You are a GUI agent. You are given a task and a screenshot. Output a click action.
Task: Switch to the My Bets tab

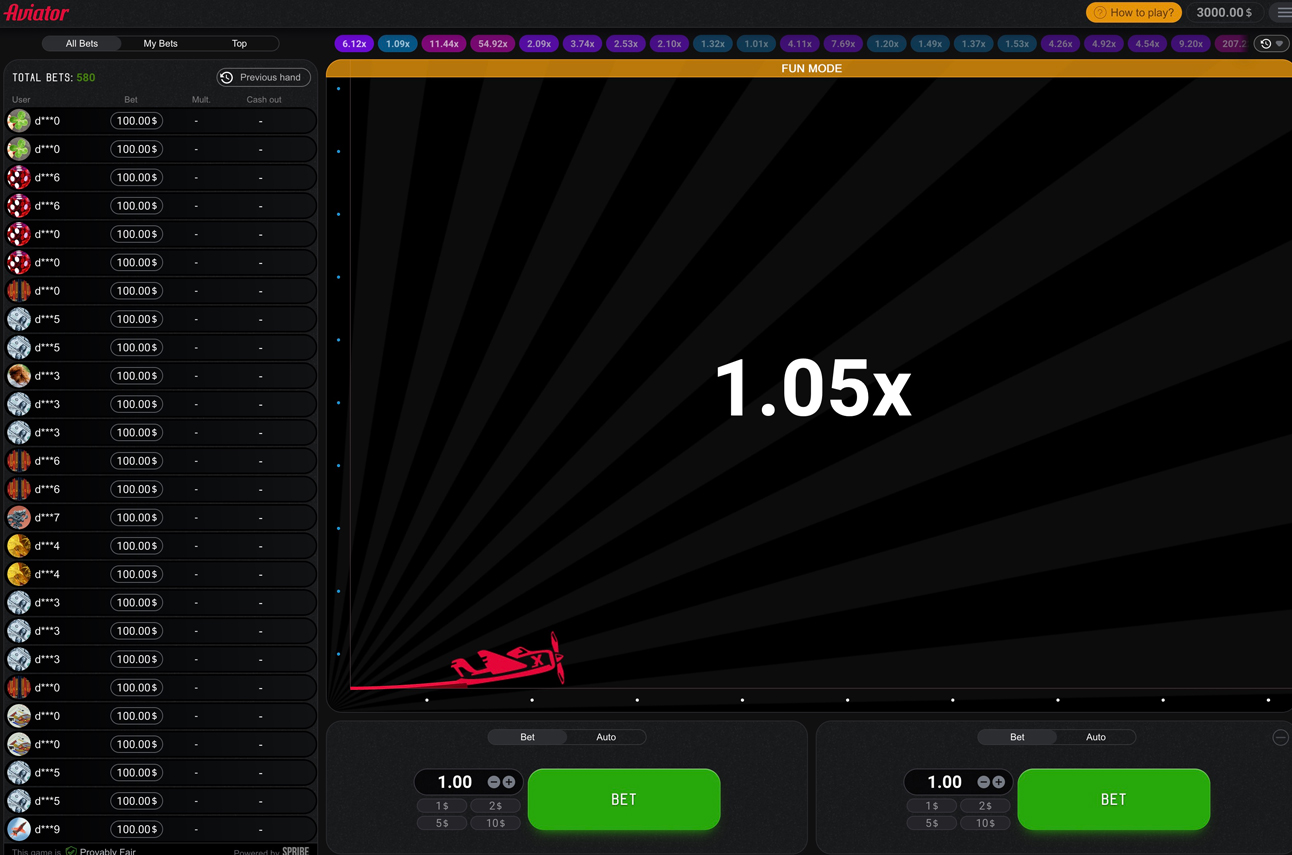[x=160, y=44]
